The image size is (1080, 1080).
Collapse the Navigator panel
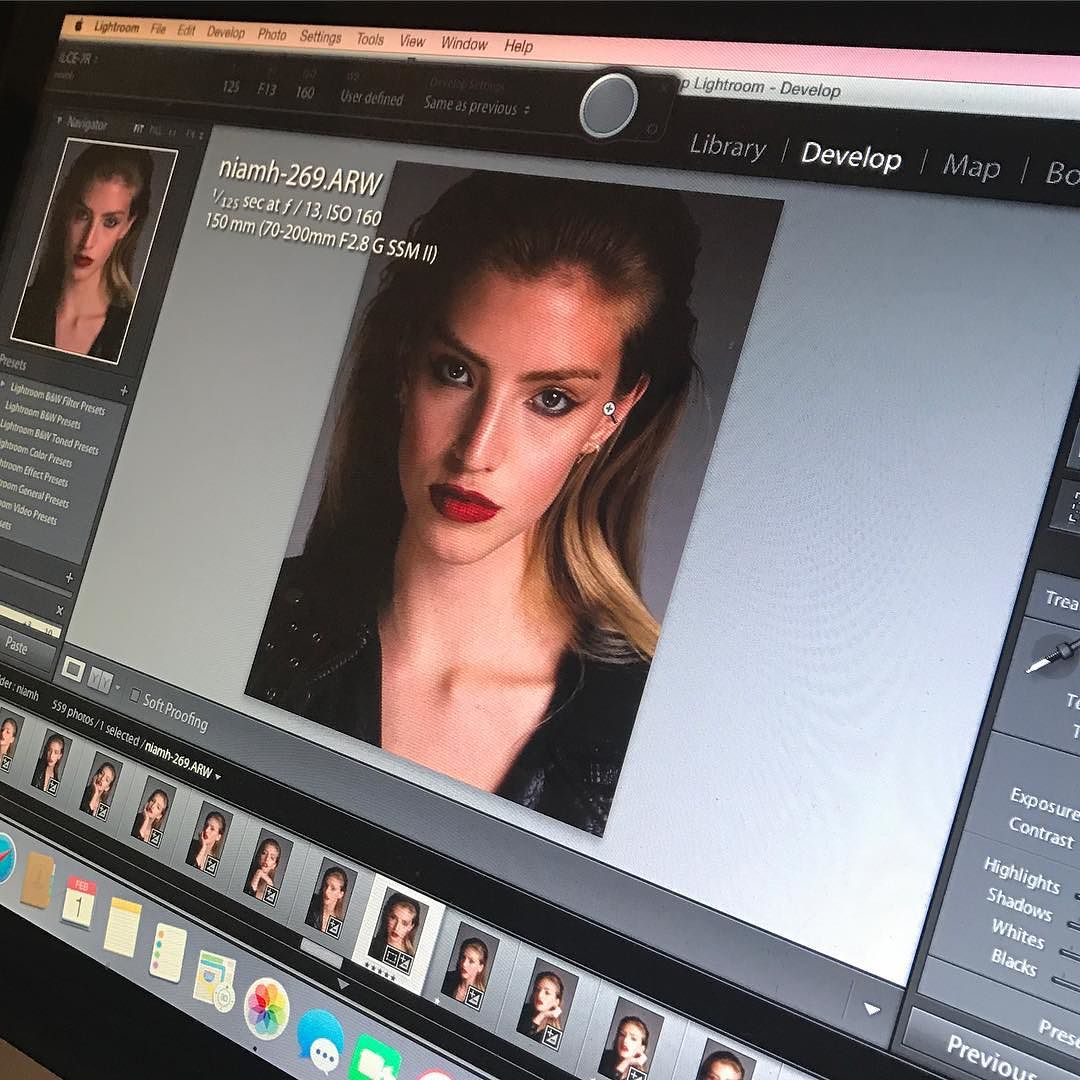click(x=60, y=121)
